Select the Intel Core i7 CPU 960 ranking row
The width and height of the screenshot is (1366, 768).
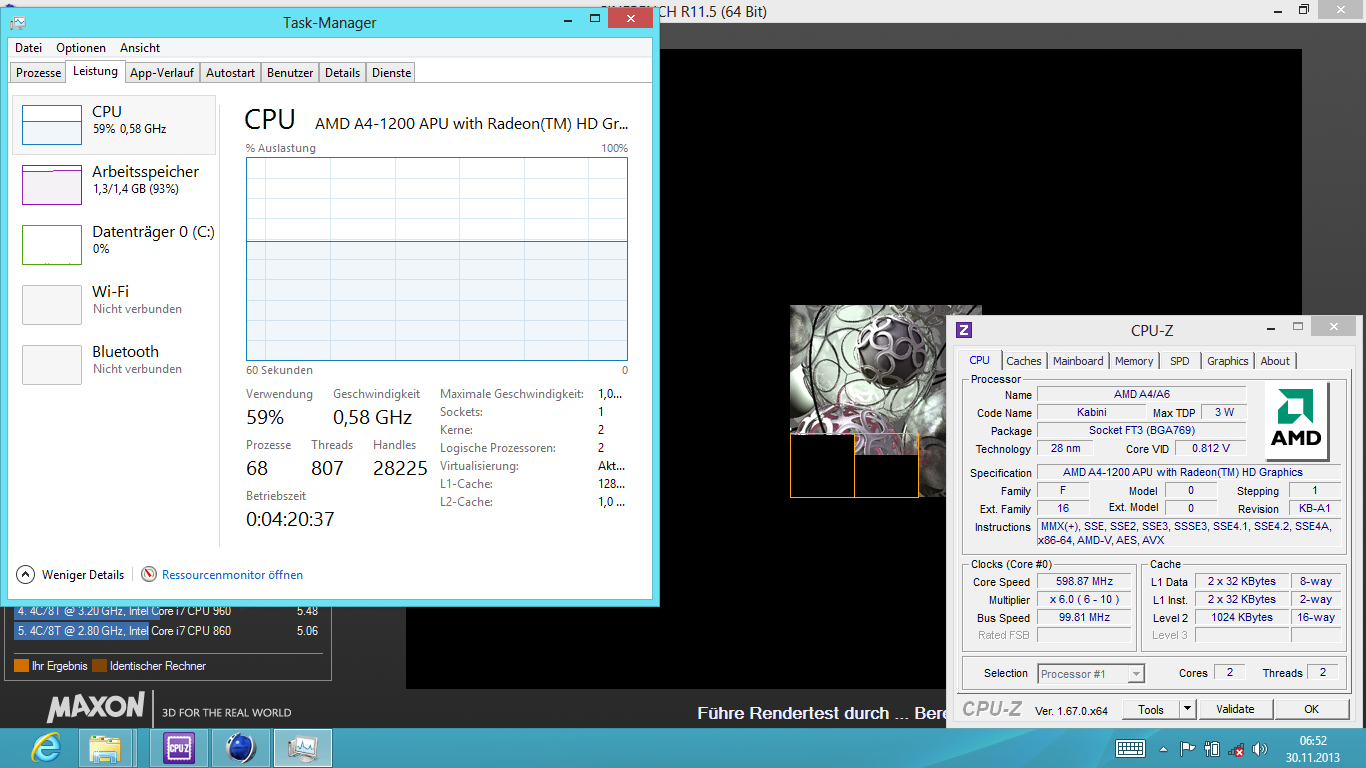click(x=167, y=611)
